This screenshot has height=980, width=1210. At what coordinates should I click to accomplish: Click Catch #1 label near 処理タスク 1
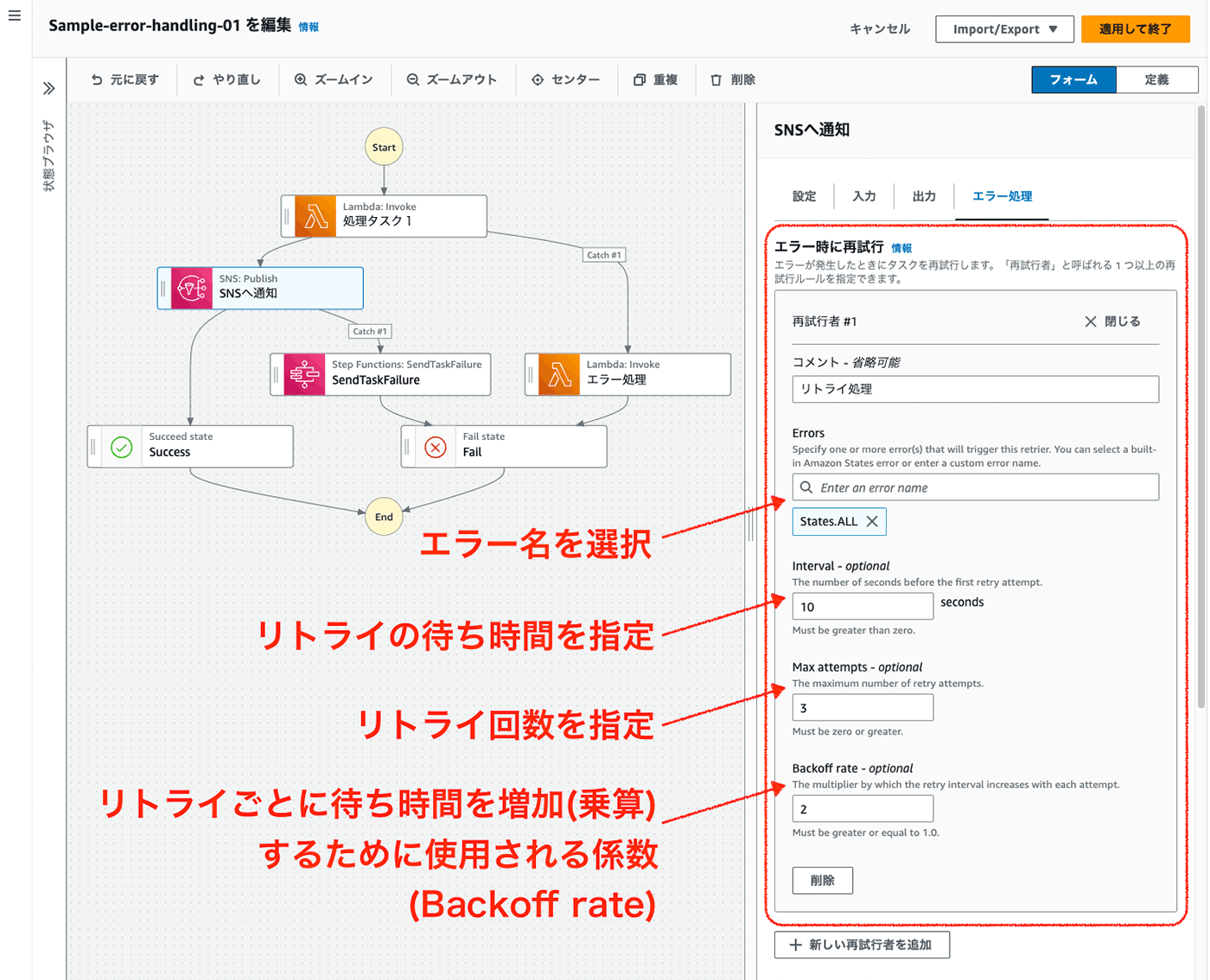603,255
